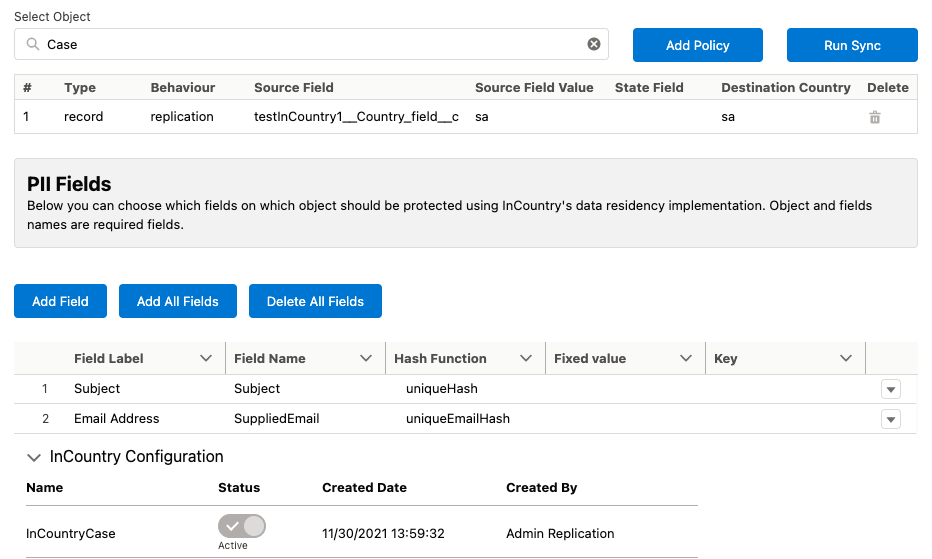Run Sync for the selected object
932x559 pixels.
tap(852, 45)
